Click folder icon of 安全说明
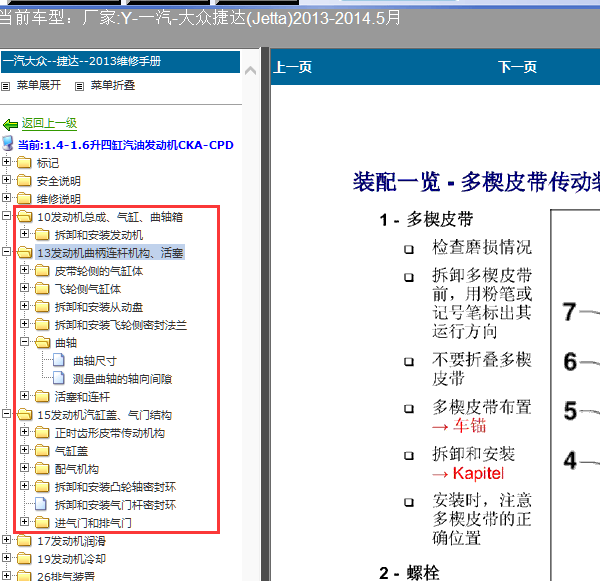The height and width of the screenshot is (581, 600). click(x=24, y=180)
